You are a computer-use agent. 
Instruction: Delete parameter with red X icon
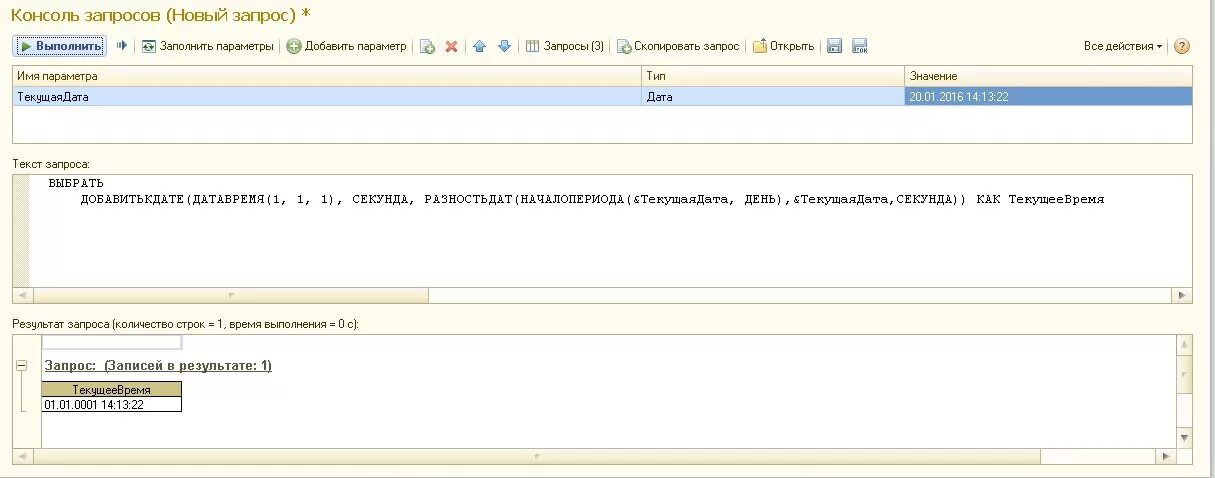pyautogui.click(x=451, y=46)
